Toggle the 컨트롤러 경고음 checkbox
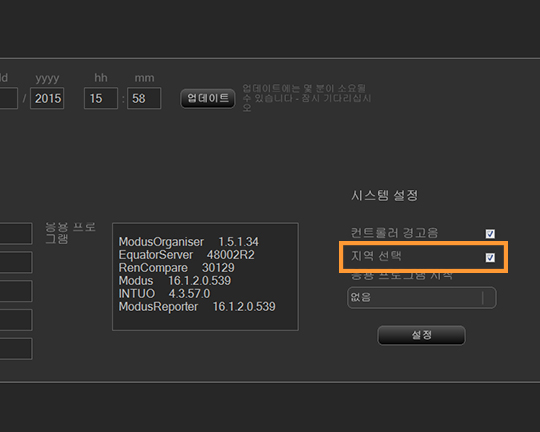This screenshot has height=432, width=540. coord(490,234)
